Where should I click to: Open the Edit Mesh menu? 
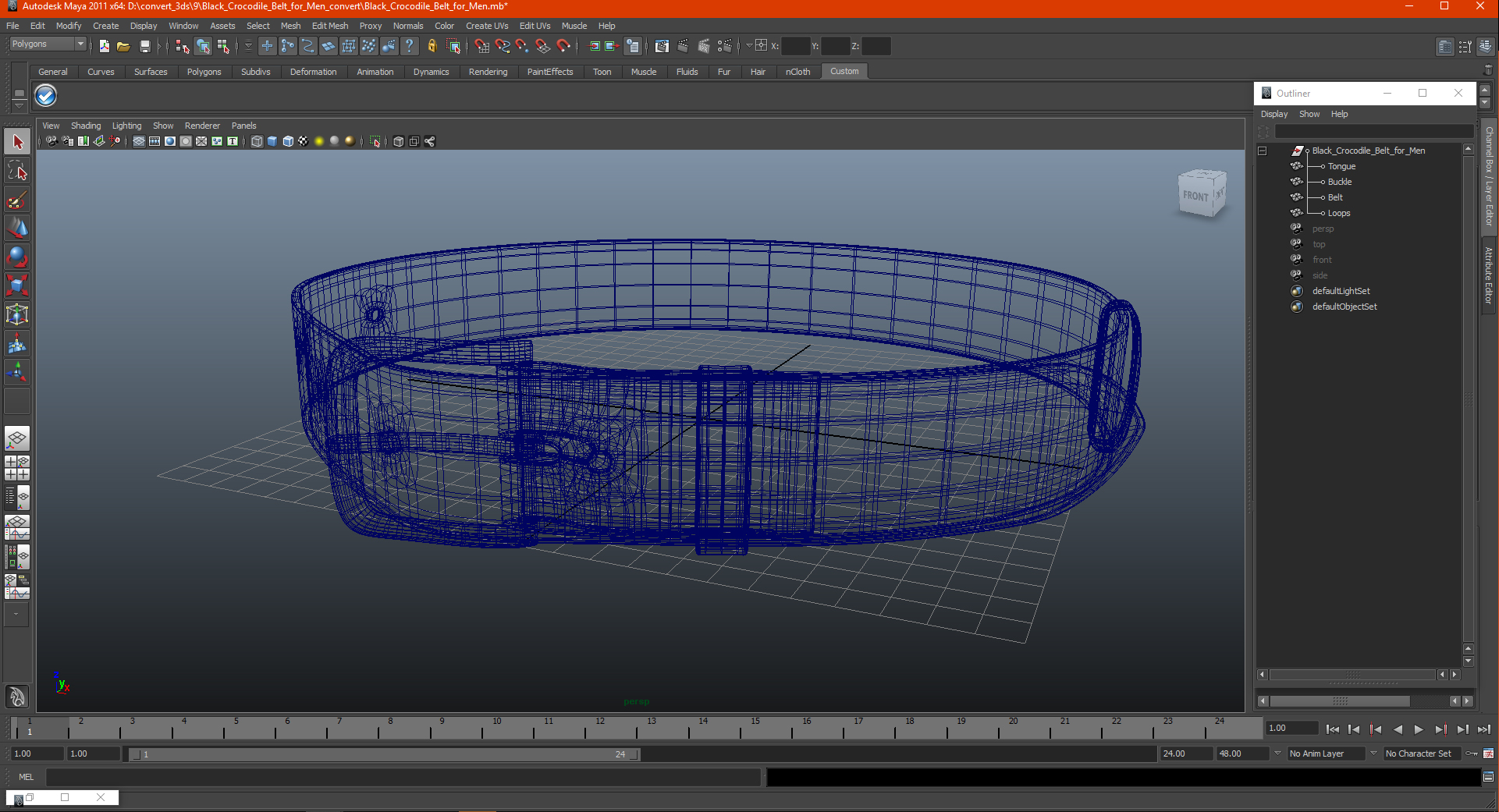click(330, 26)
